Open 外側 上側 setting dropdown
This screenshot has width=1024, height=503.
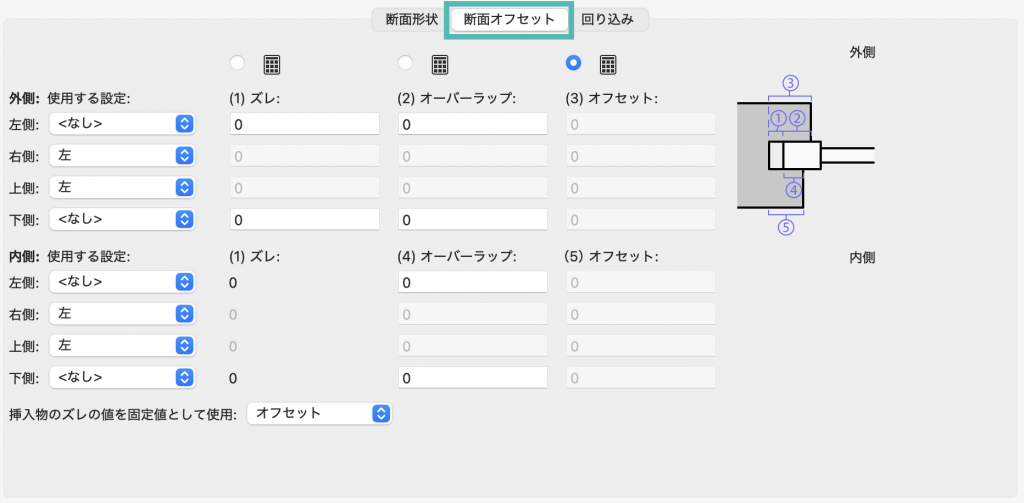(x=123, y=187)
